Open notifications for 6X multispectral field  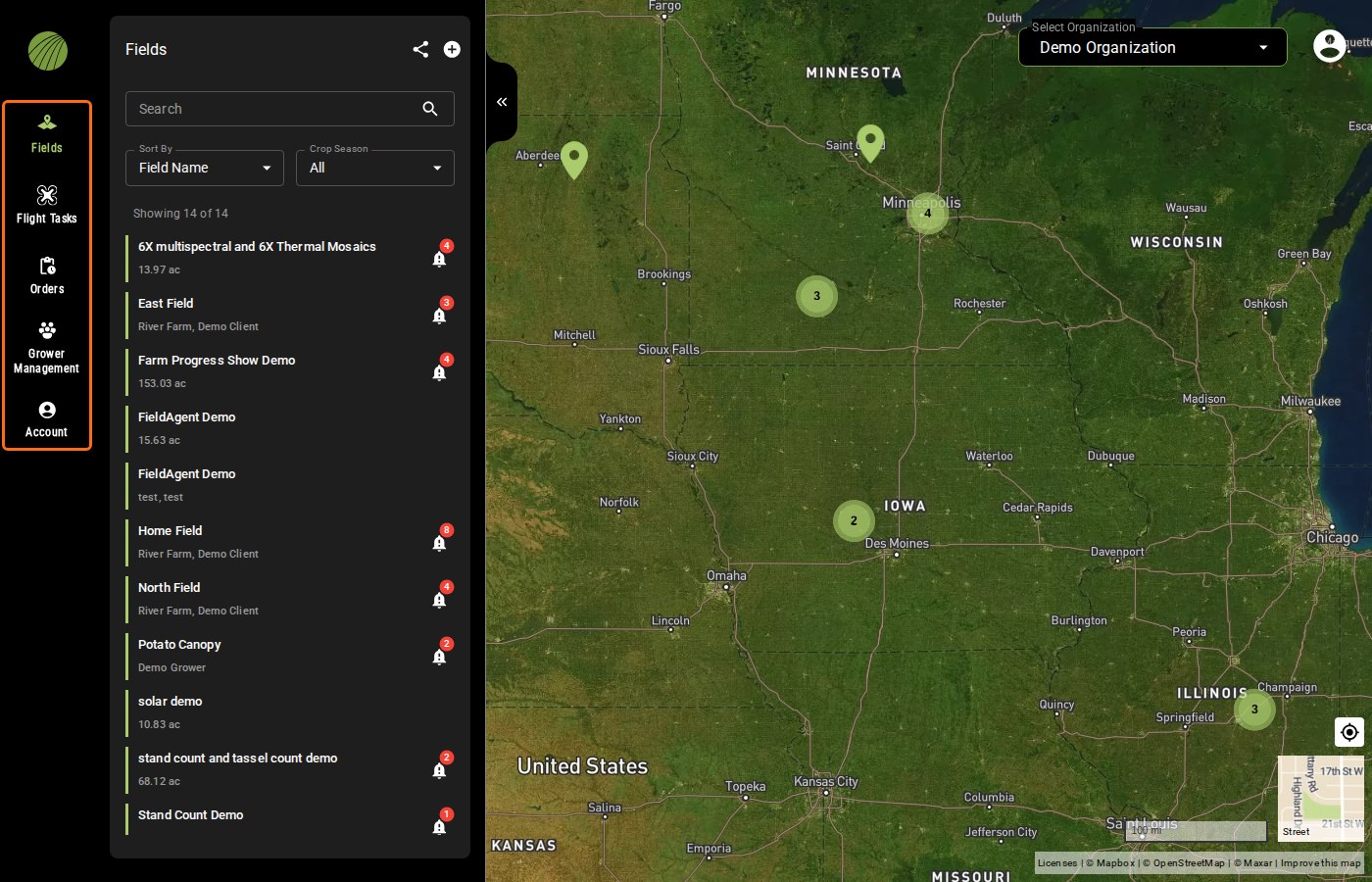pyautogui.click(x=440, y=257)
